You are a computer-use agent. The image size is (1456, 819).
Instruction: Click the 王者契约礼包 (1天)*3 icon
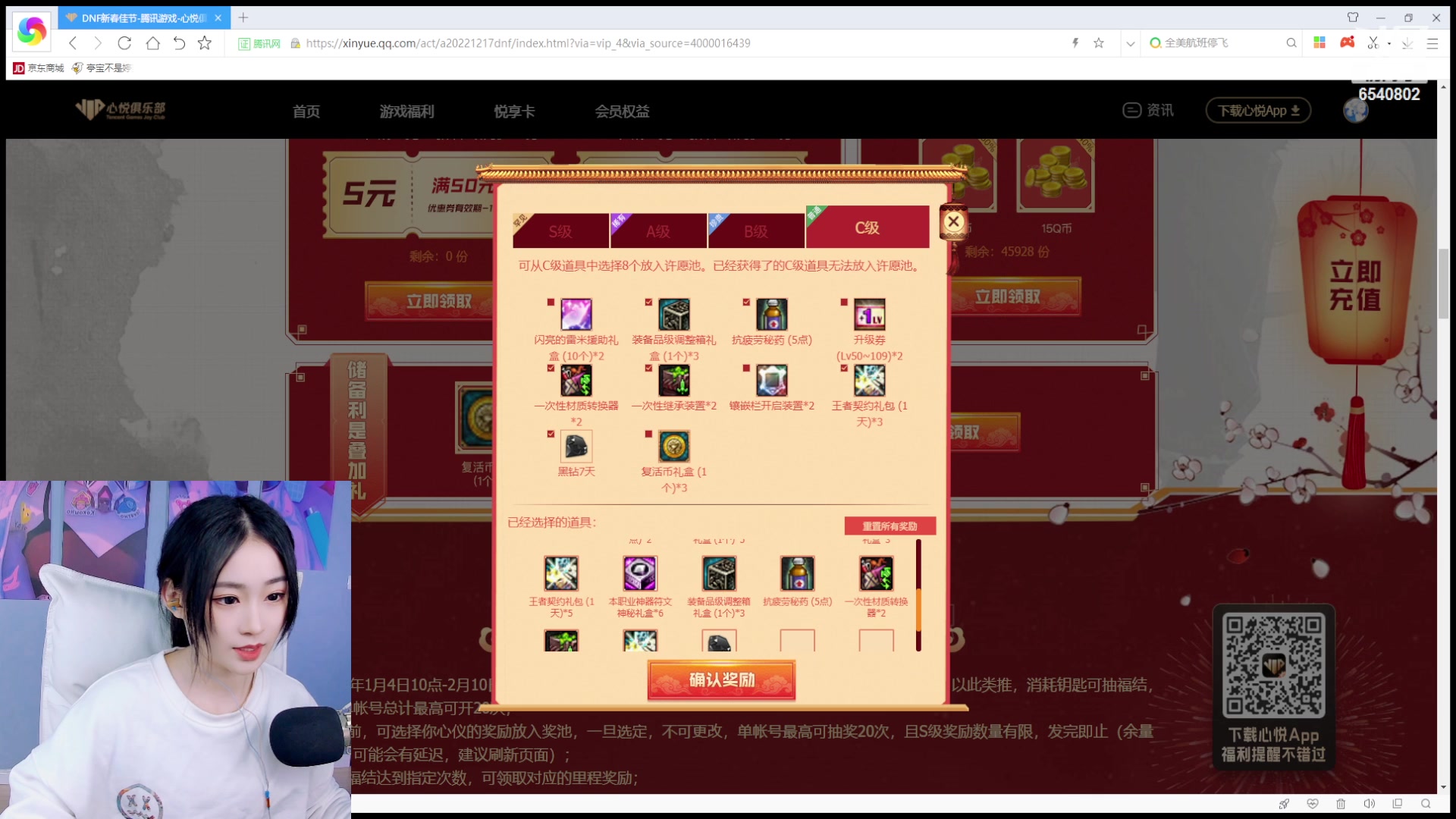tap(870, 380)
